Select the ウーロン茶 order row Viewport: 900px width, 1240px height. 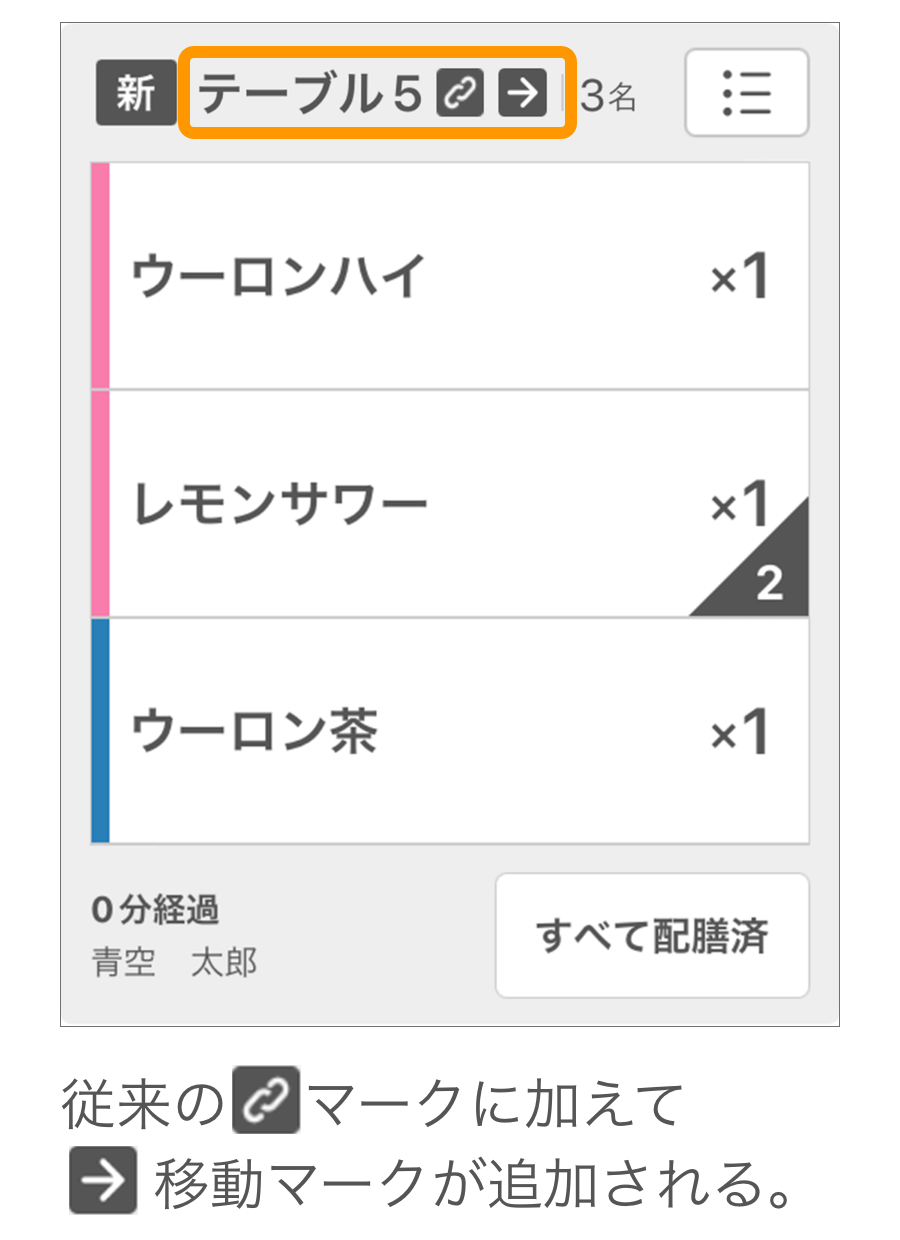450,731
